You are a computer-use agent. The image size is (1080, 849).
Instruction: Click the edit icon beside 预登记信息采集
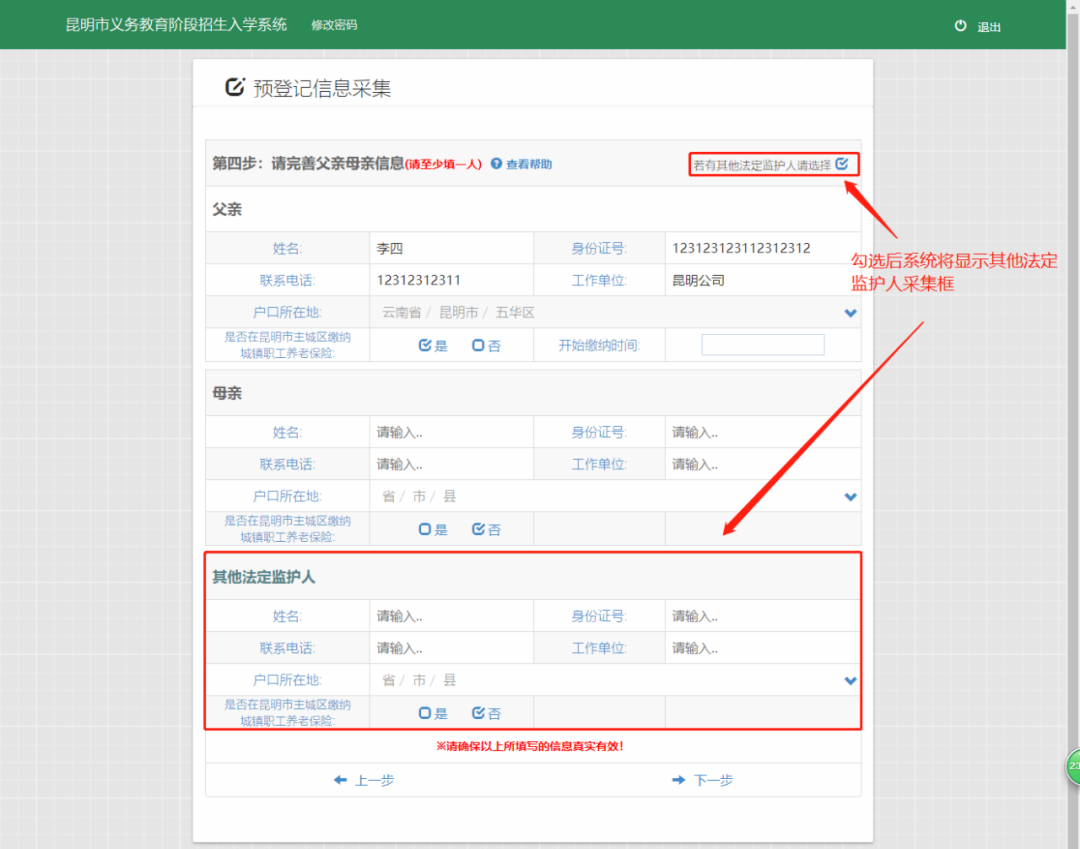(235, 87)
